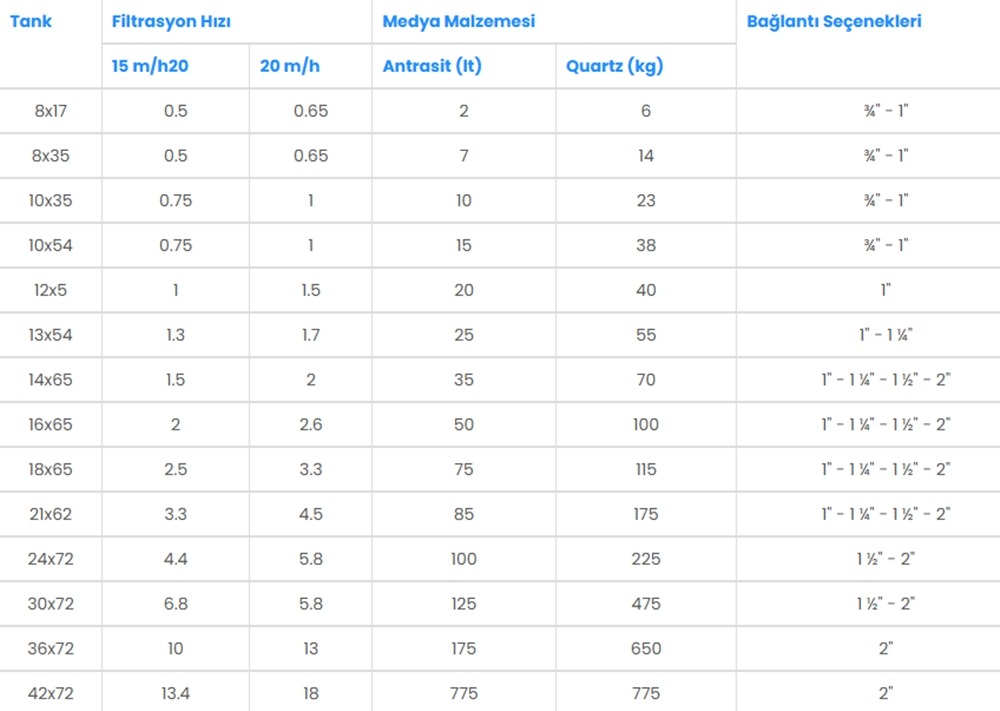Select the 10x54 tank row label
The width and height of the screenshot is (1000, 711).
(x=50, y=245)
